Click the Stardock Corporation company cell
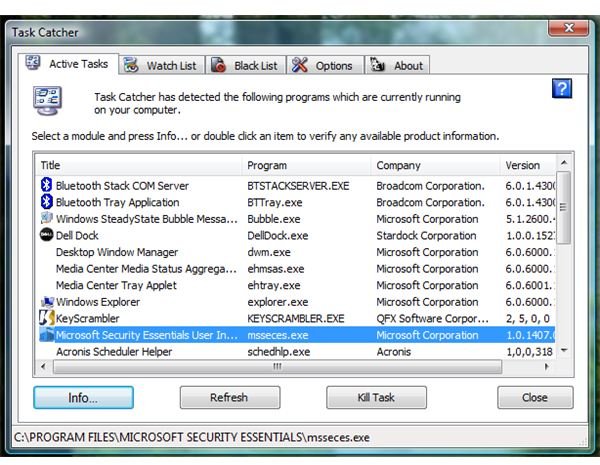The height and width of the screenshot is (465, 600). tap(426, 235)
